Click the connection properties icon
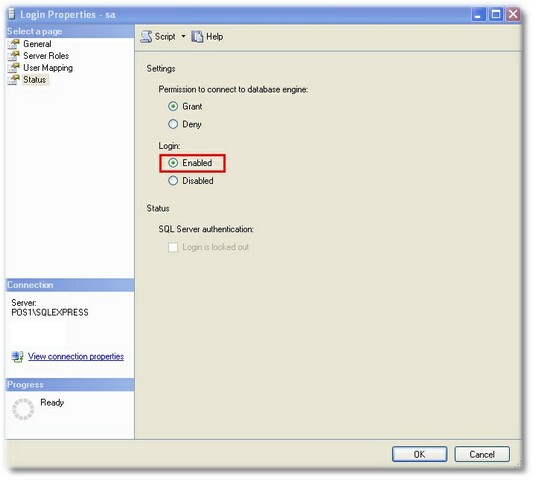This screenshot has height=480, width=536. (x=17, y=357)
